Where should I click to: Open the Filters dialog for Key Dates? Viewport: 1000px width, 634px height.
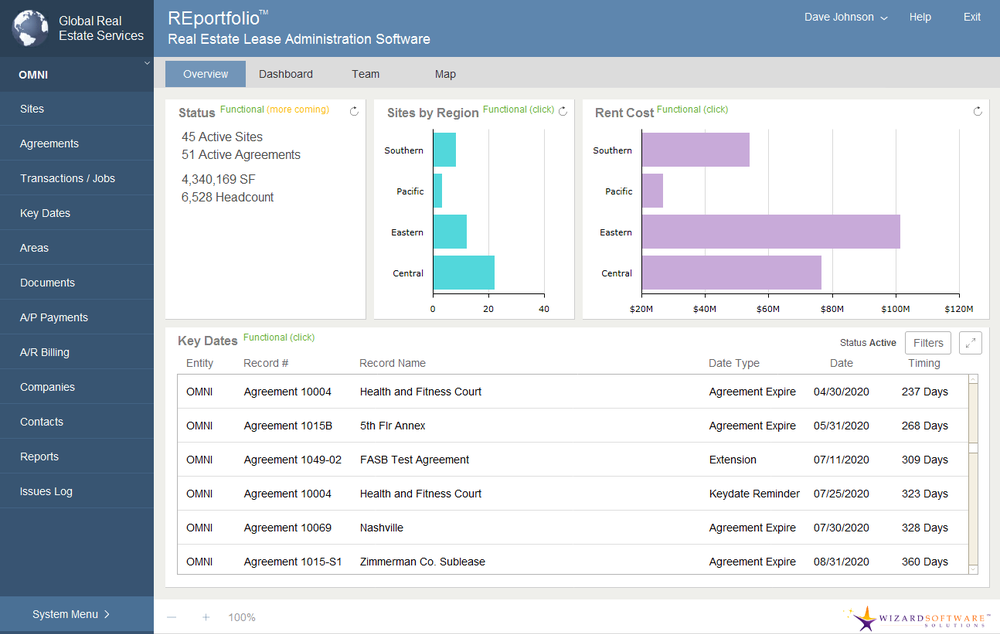[927, 342]
